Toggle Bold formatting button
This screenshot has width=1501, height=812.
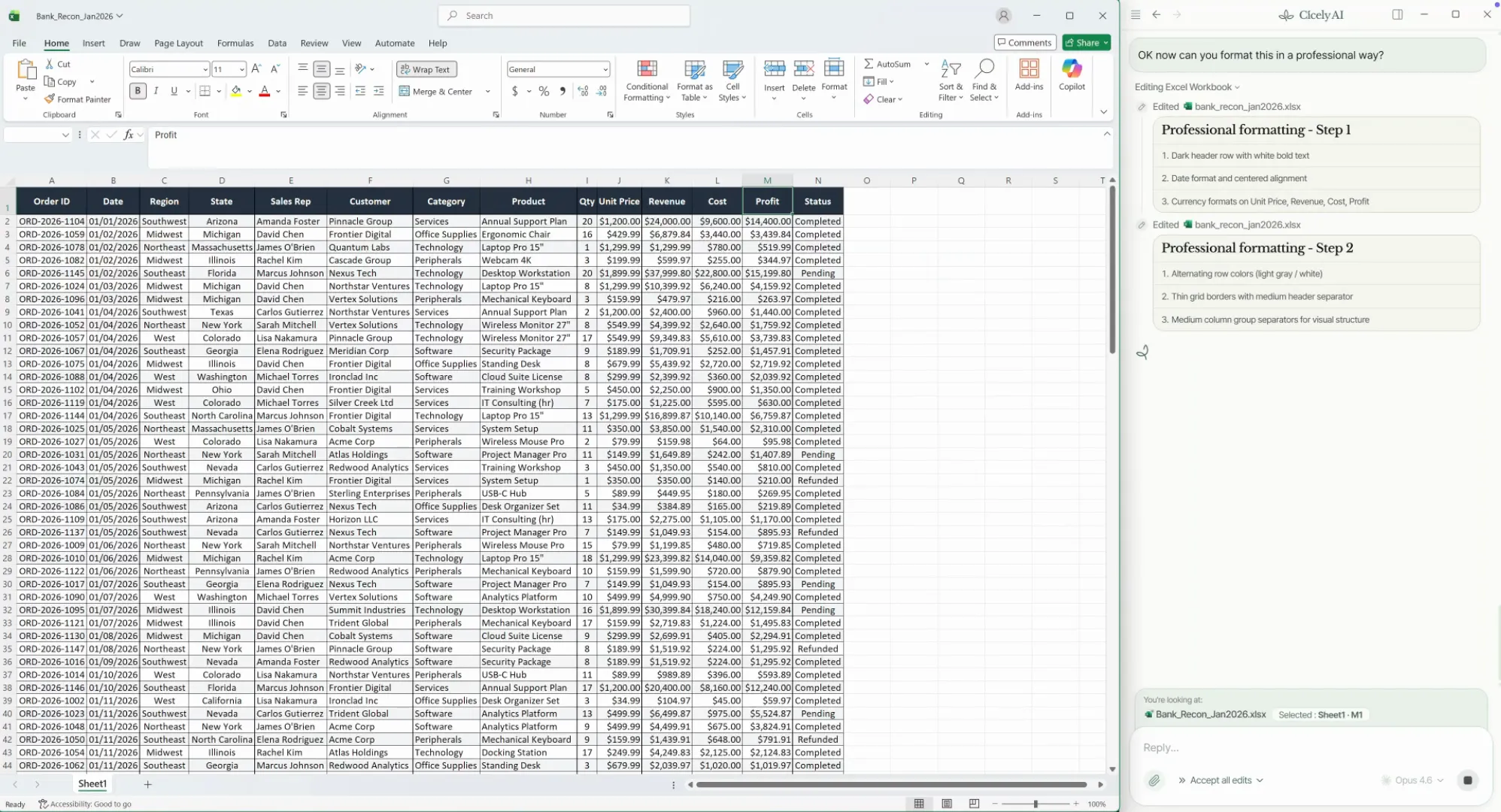coord(138,91)
